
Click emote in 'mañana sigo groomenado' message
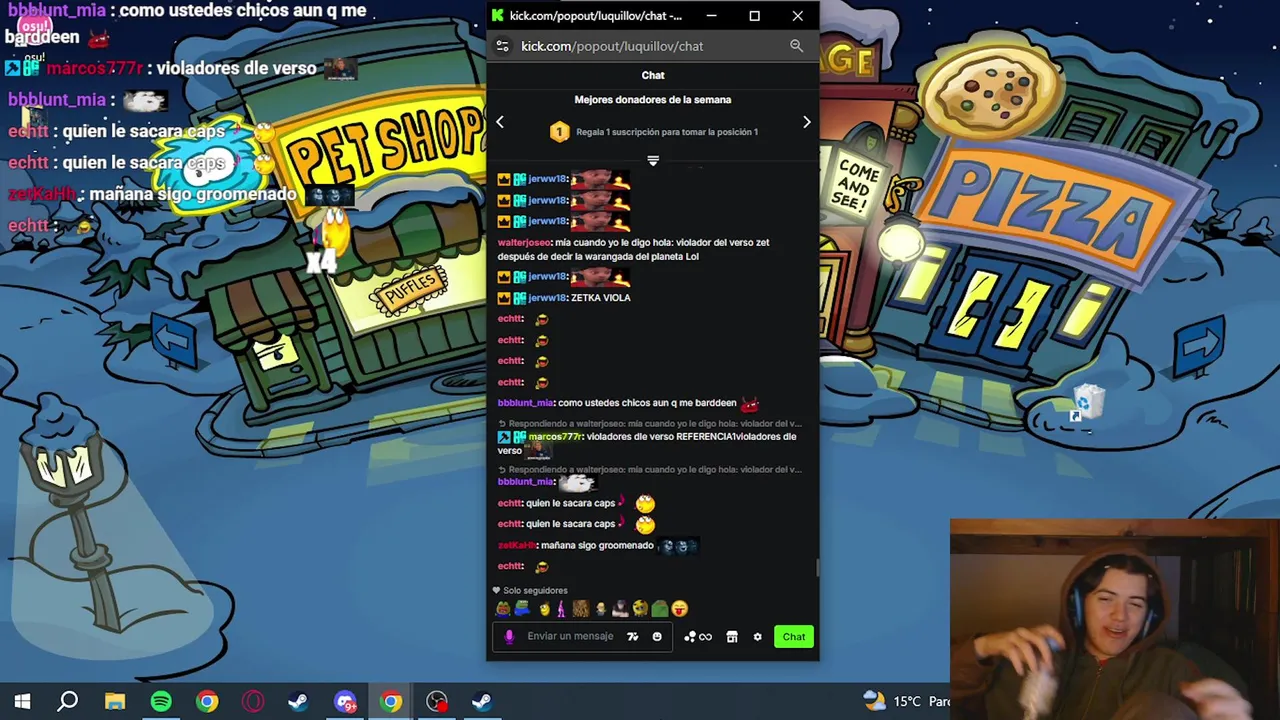pyautogui.click(x=678, y=546)
